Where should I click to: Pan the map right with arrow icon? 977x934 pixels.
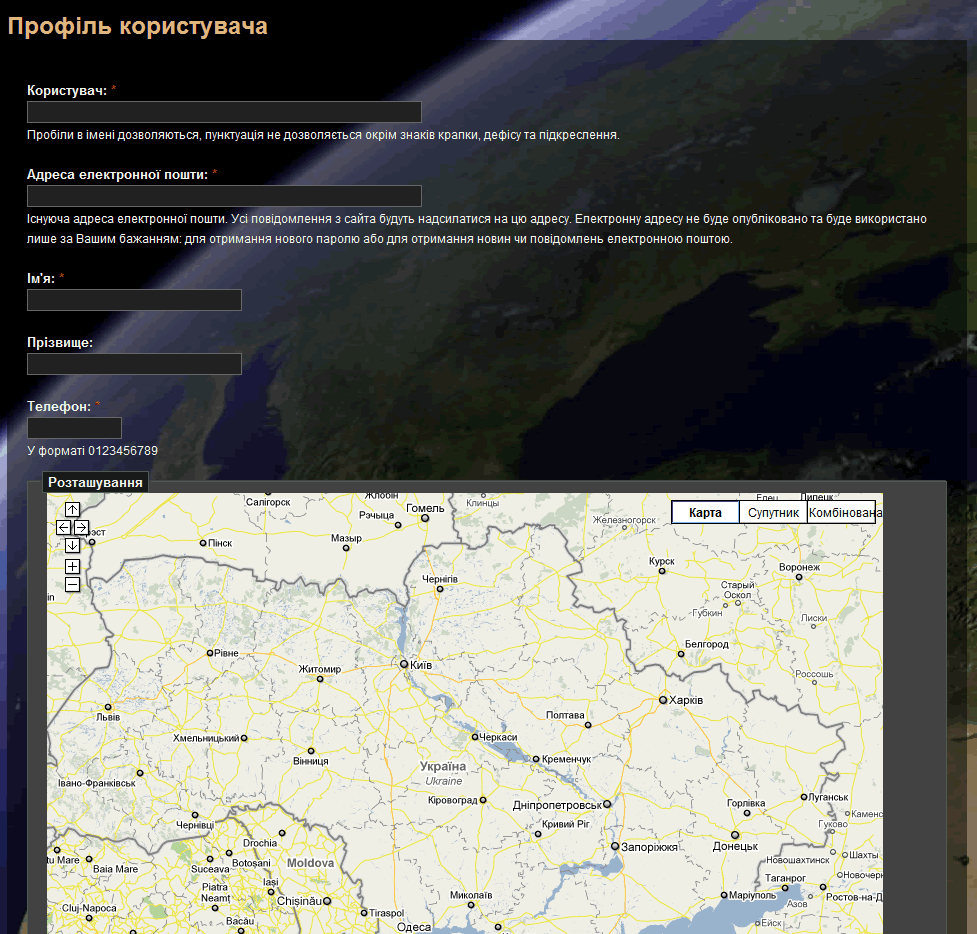[81, 528]
